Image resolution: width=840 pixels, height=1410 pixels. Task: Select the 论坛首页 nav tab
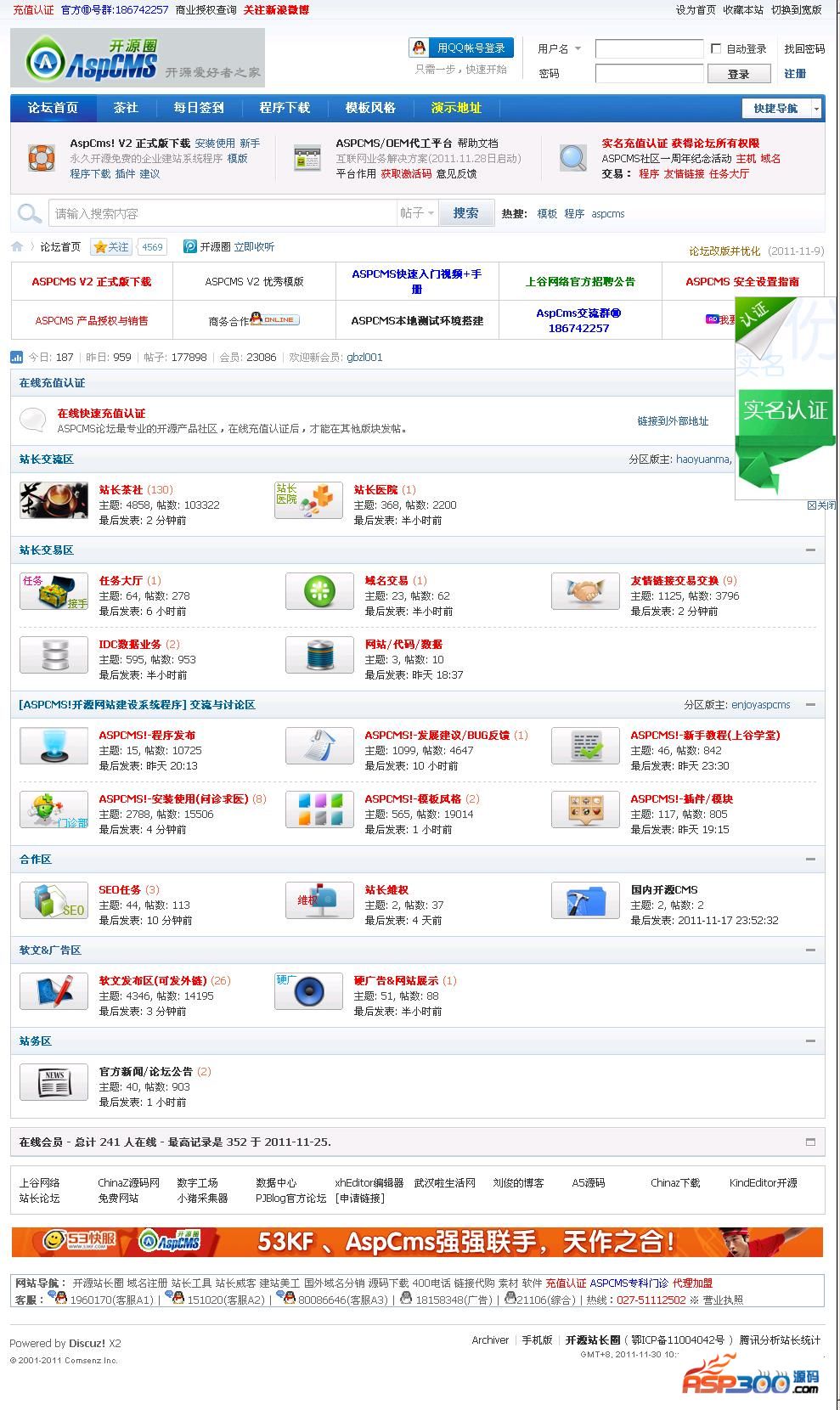coord(53,108)
